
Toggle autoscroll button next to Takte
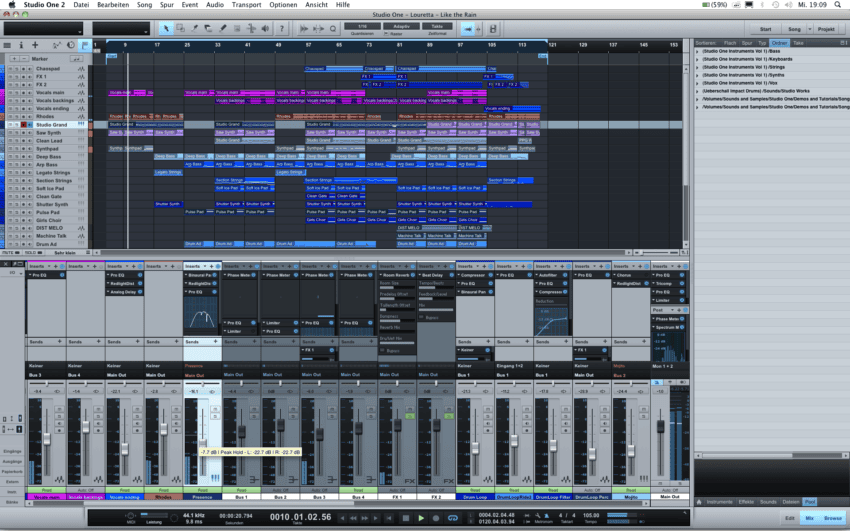click(467, 29)
